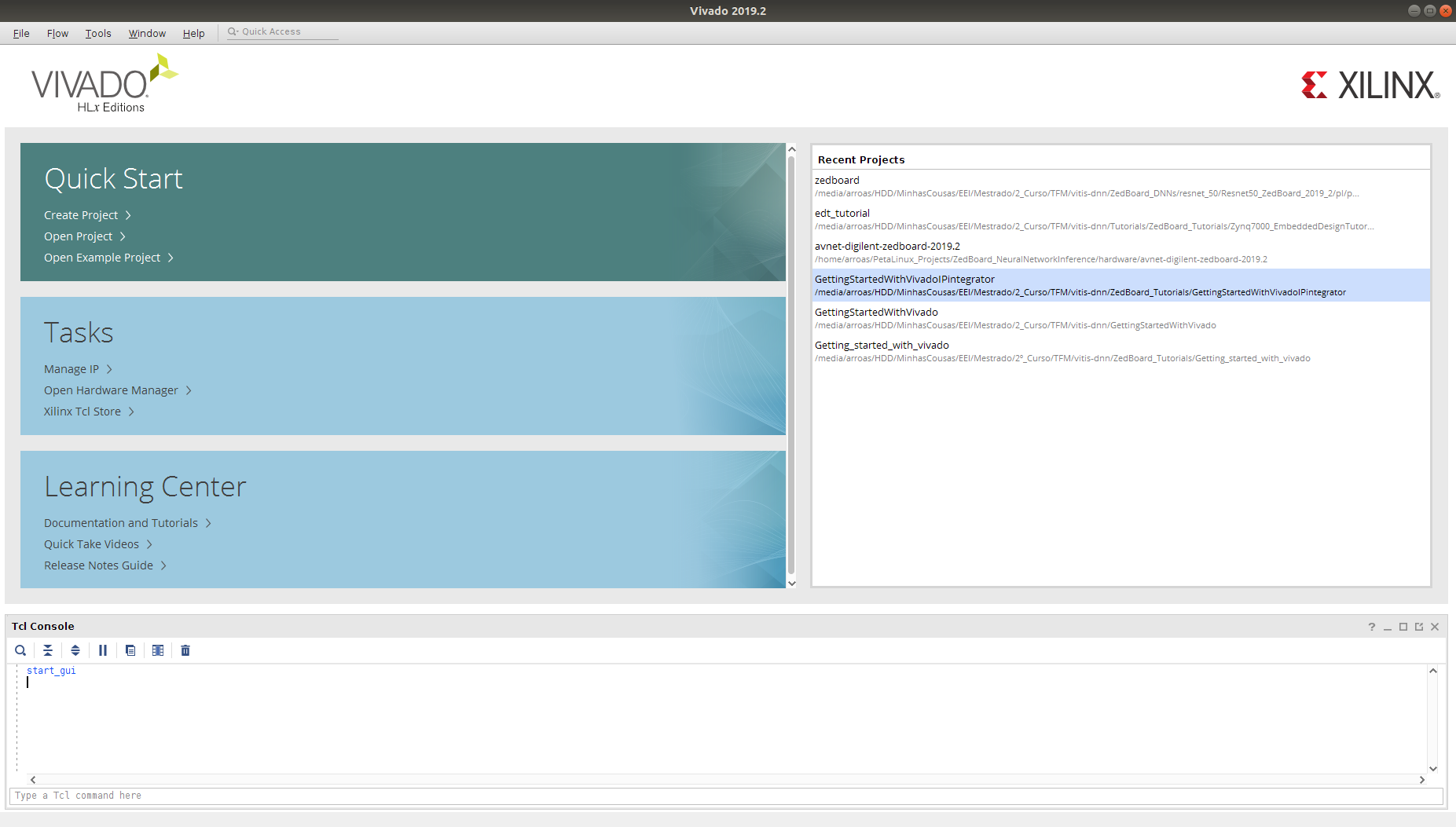Expand chevron next to Manage IP
The width and height of the screenshot is (1456, 827).
(109, 369)
